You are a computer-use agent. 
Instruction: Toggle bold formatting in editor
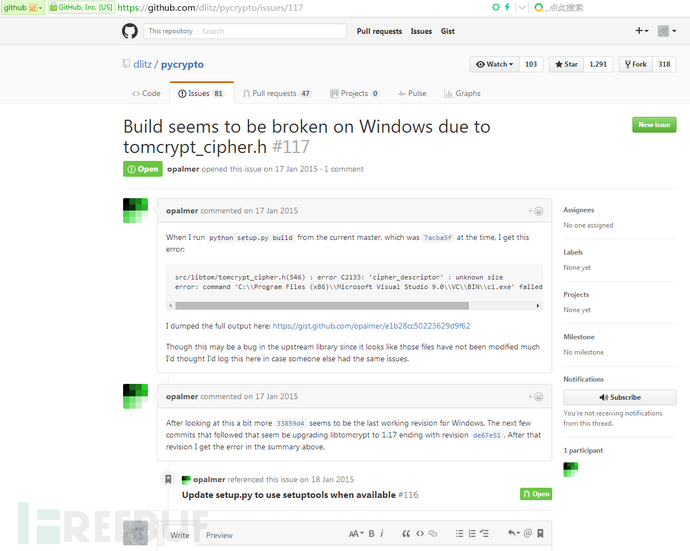pyautogui.click(x=371, y=534)
